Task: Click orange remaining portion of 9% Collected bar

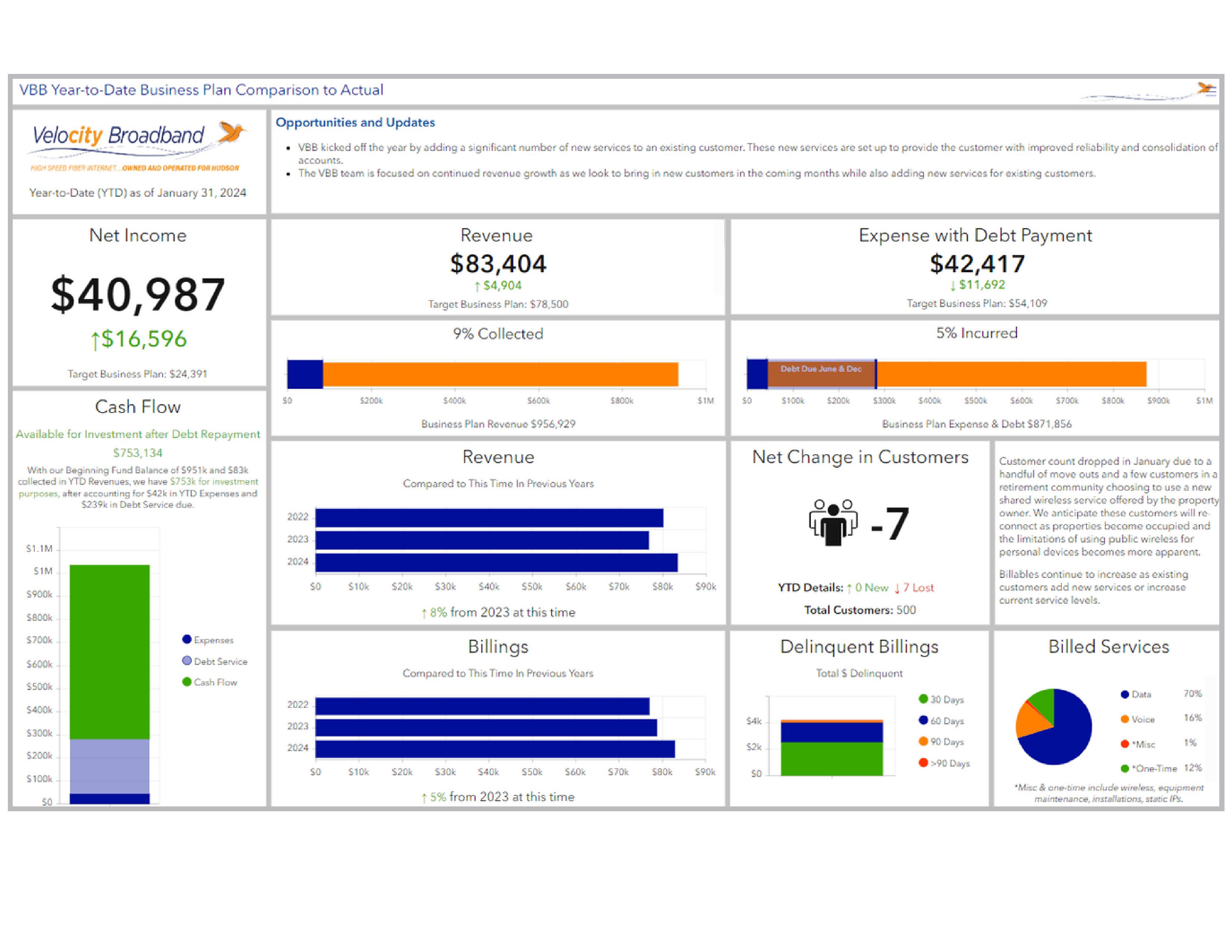Action: pos(500,374)
